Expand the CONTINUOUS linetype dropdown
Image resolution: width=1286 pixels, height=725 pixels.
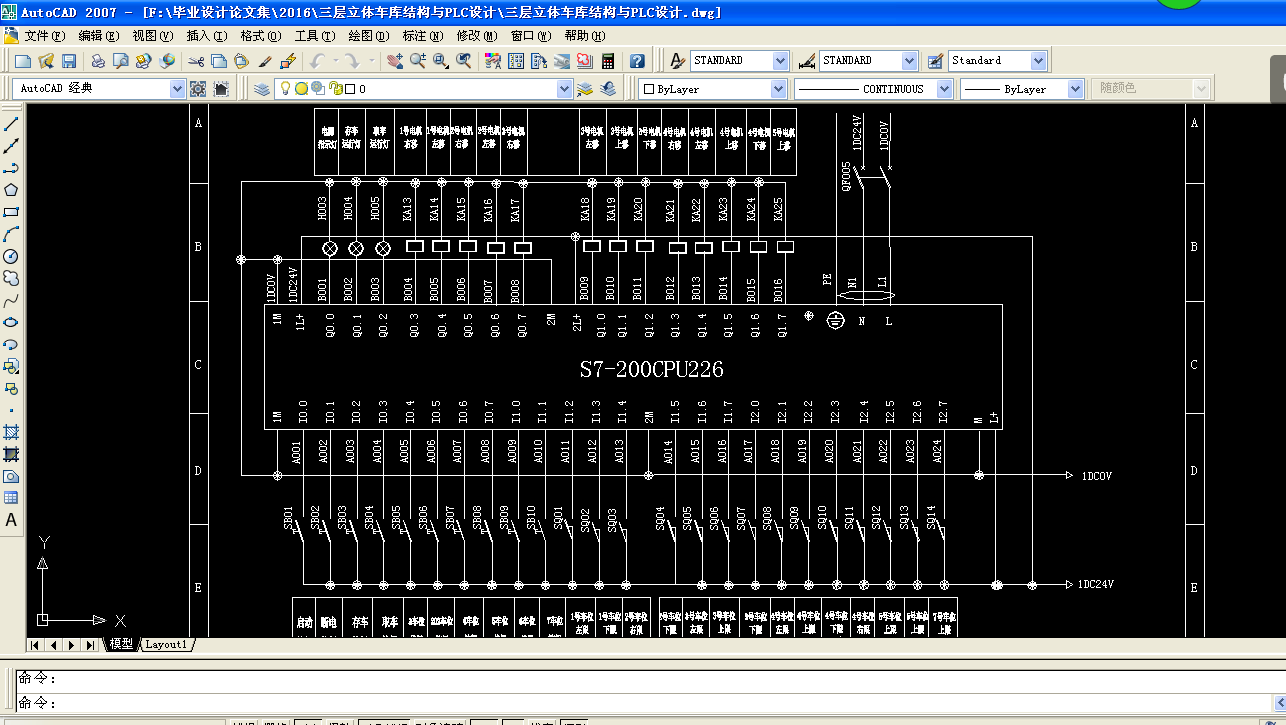[x=945, y=89]
